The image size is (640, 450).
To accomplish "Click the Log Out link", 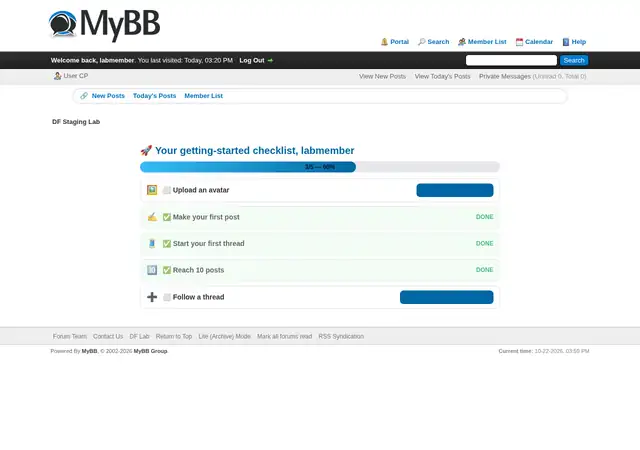I will click(x=252, y=60).
